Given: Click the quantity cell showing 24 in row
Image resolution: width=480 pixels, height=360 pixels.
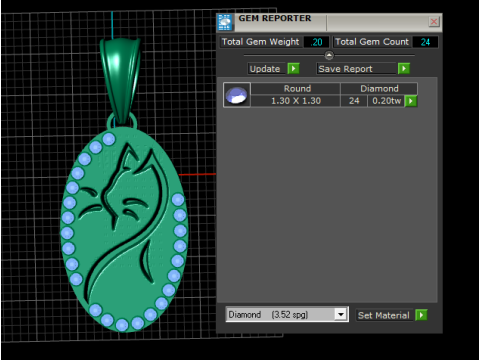Looking at the screenshot, I should (x=354, y=101).
